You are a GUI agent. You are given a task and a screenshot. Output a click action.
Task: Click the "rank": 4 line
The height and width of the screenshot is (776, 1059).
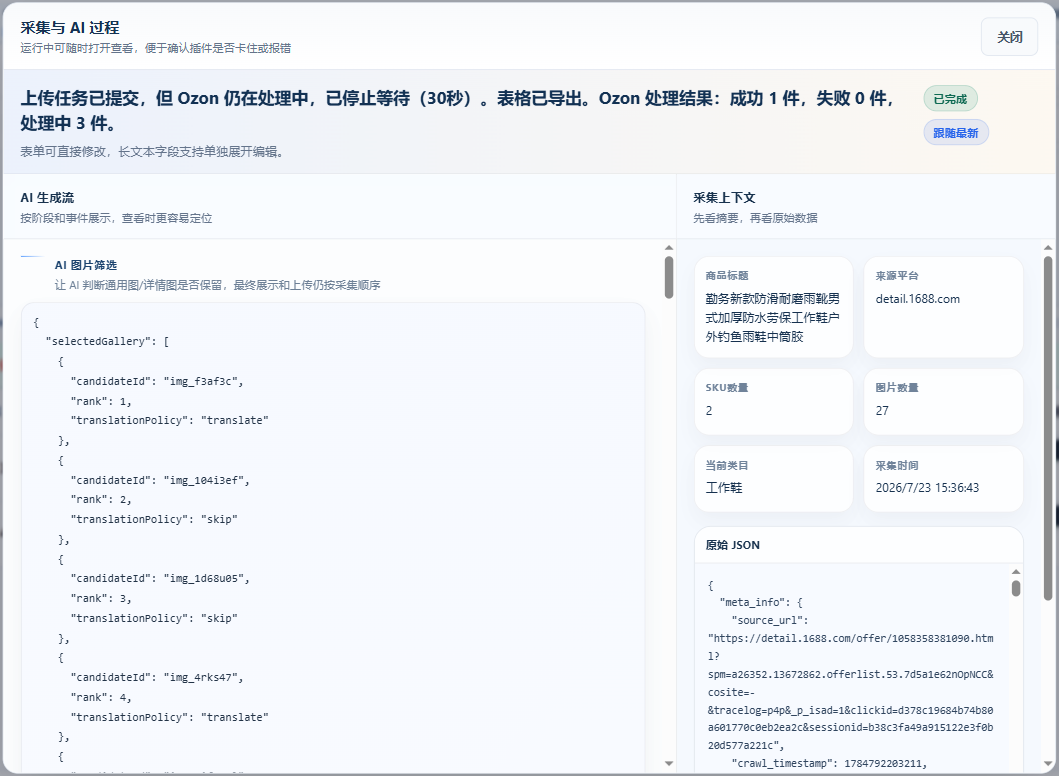[x=101, y=697]
